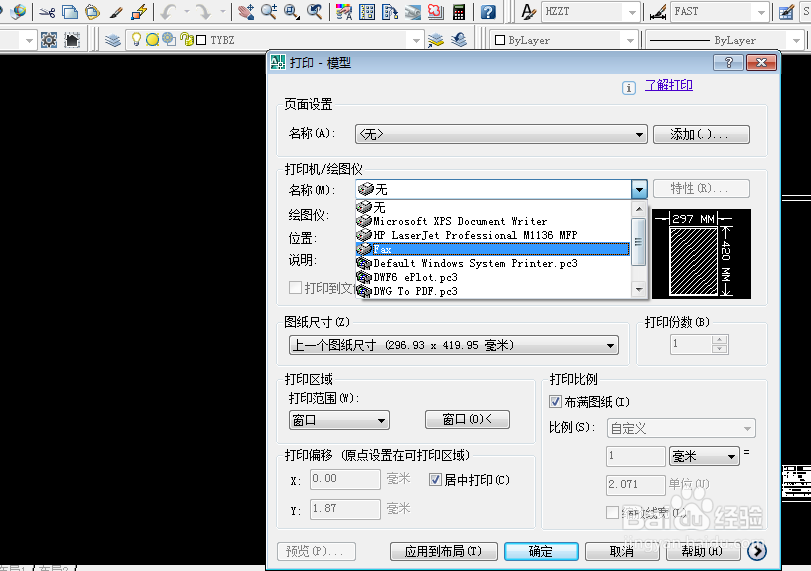Click the Redo arrow icon
The width and height of the screenshot is (811, 571).
(203, 11)
